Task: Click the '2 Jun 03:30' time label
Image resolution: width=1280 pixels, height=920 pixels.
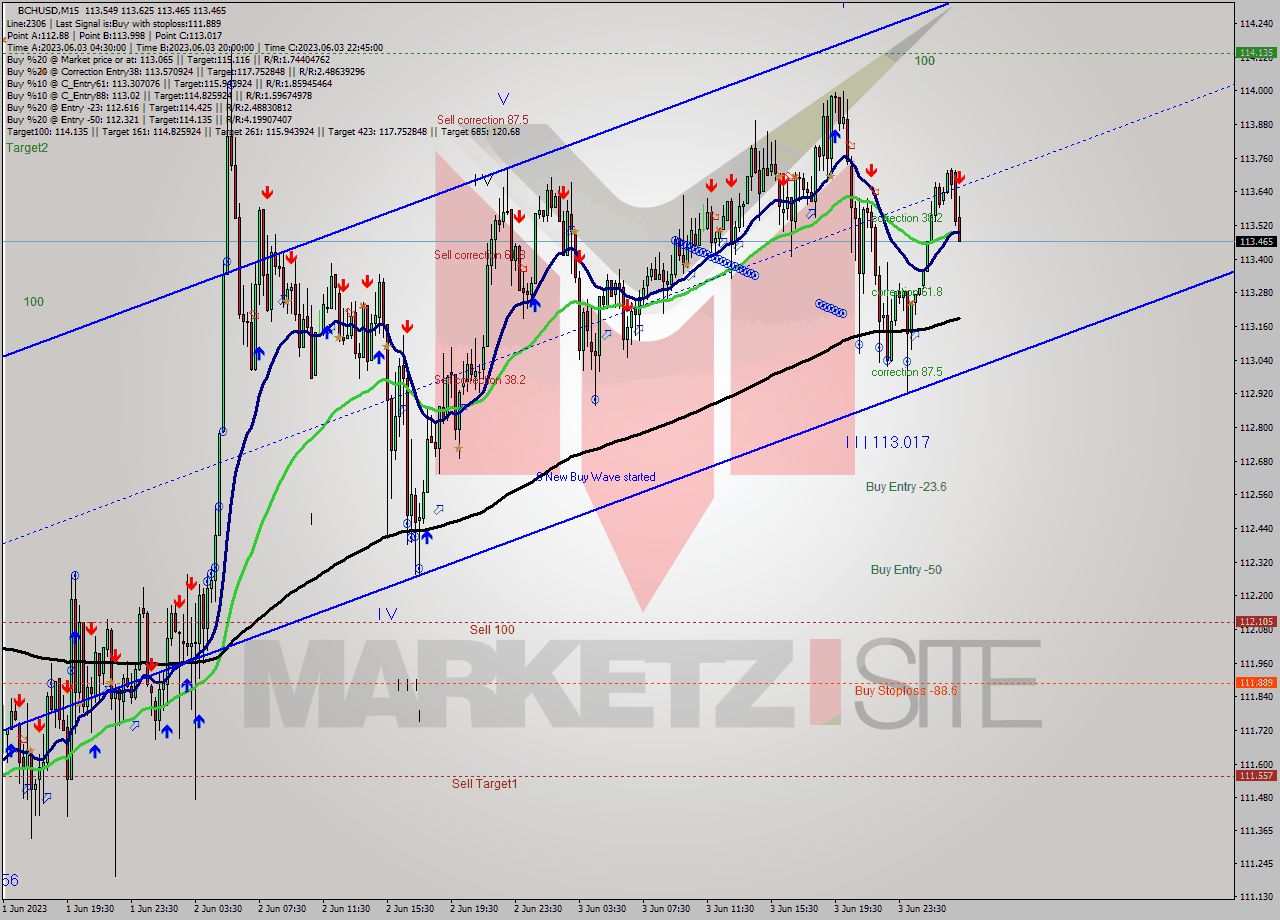Action: pyautogui.click(x=218, y=909)
